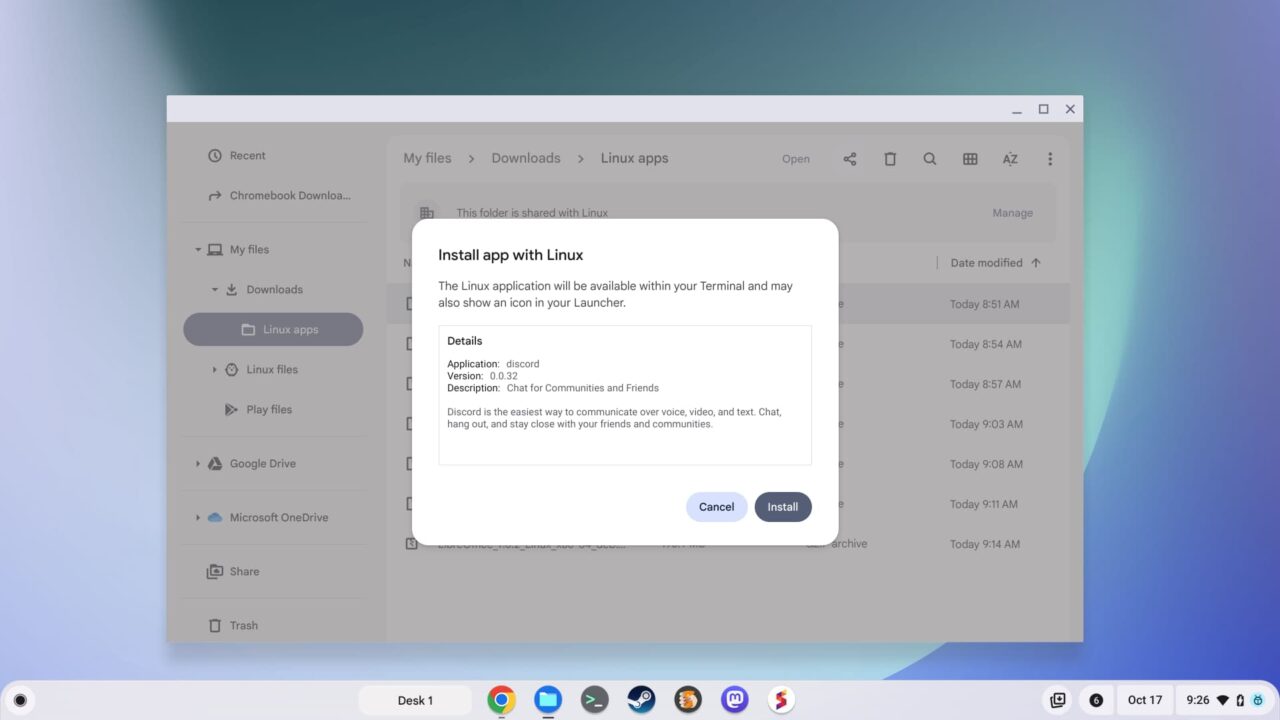
Task: Cancel the Linux app installation
Action: point(716,507)
